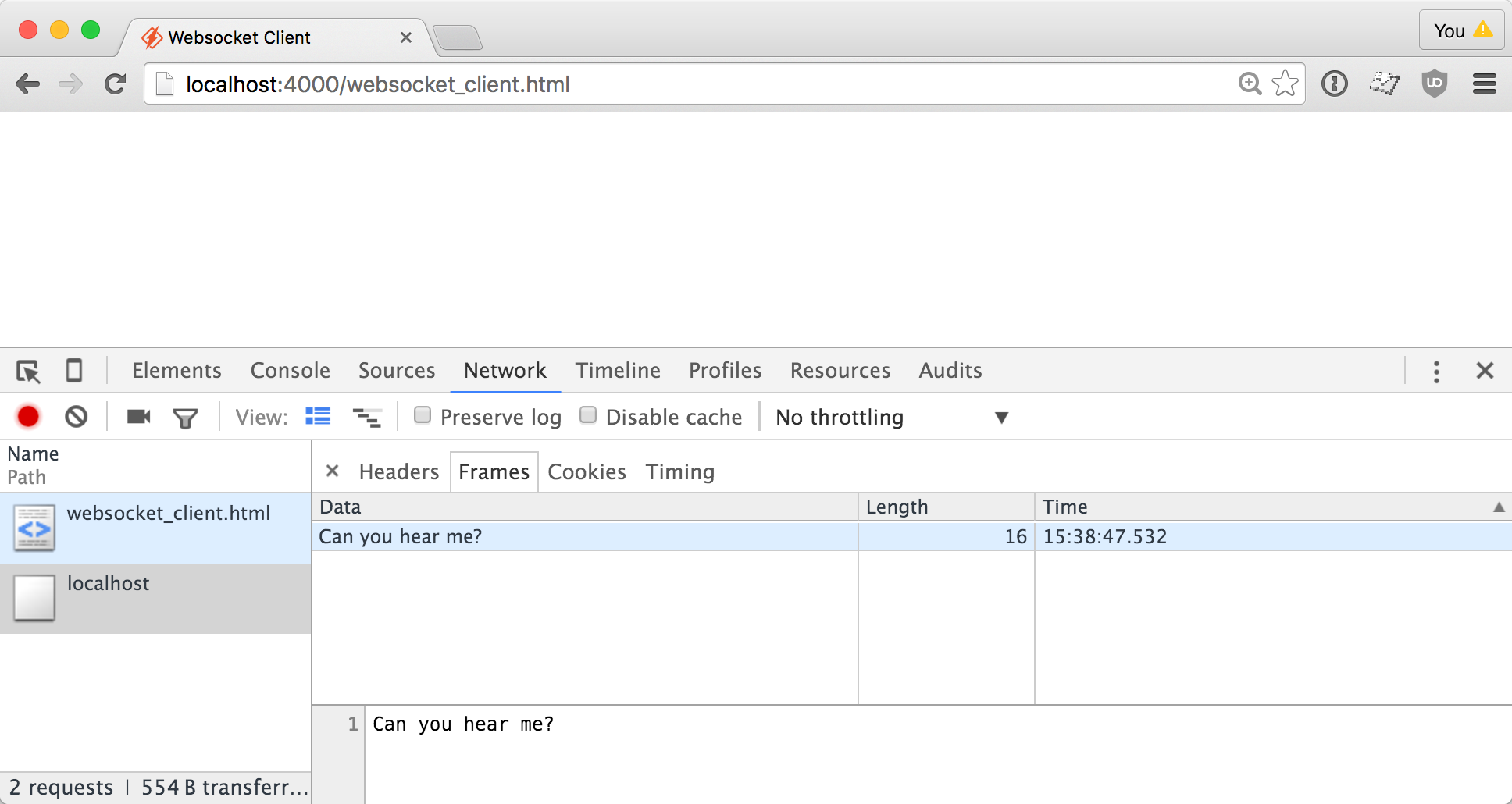Clear the network requests list
The image size is (1512, 804).
click(76, 416)
